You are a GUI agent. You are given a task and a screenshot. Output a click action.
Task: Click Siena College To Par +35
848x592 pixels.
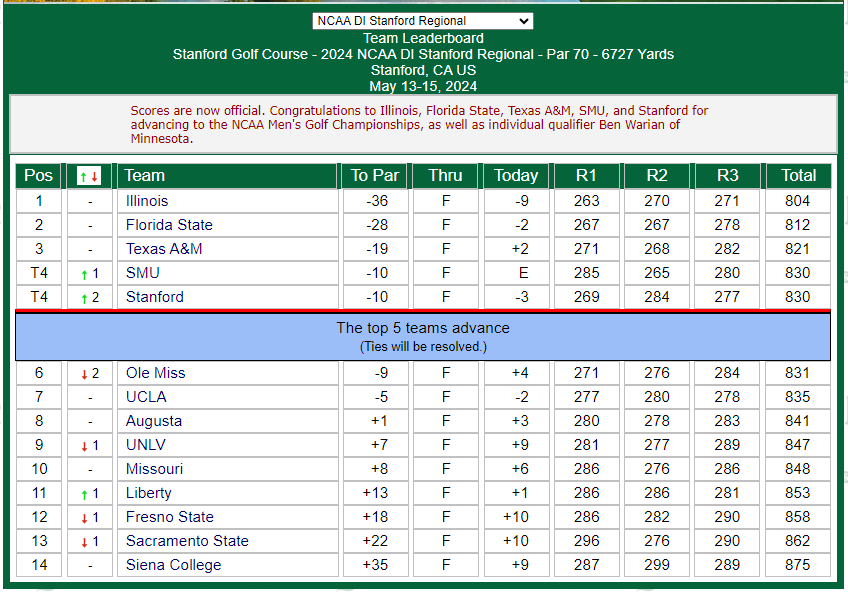(x=375, y=565)
